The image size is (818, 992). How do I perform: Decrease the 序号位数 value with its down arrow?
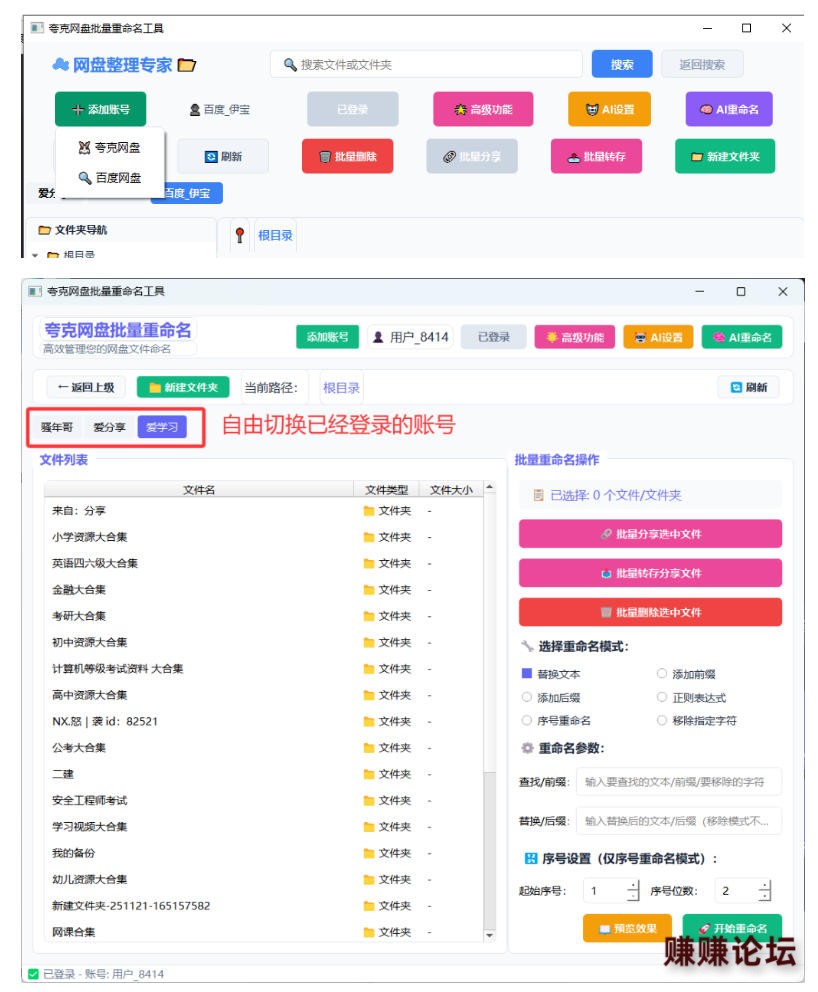(x=765, y=896)
